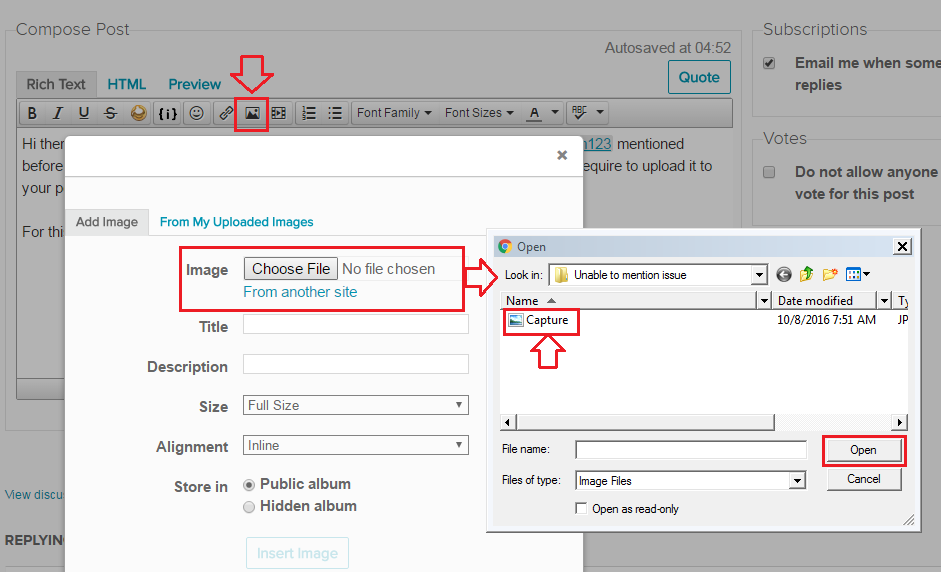This screenshot has height=572, width=941.
Task: Insert a numbered list
Action: pos(309,113)
